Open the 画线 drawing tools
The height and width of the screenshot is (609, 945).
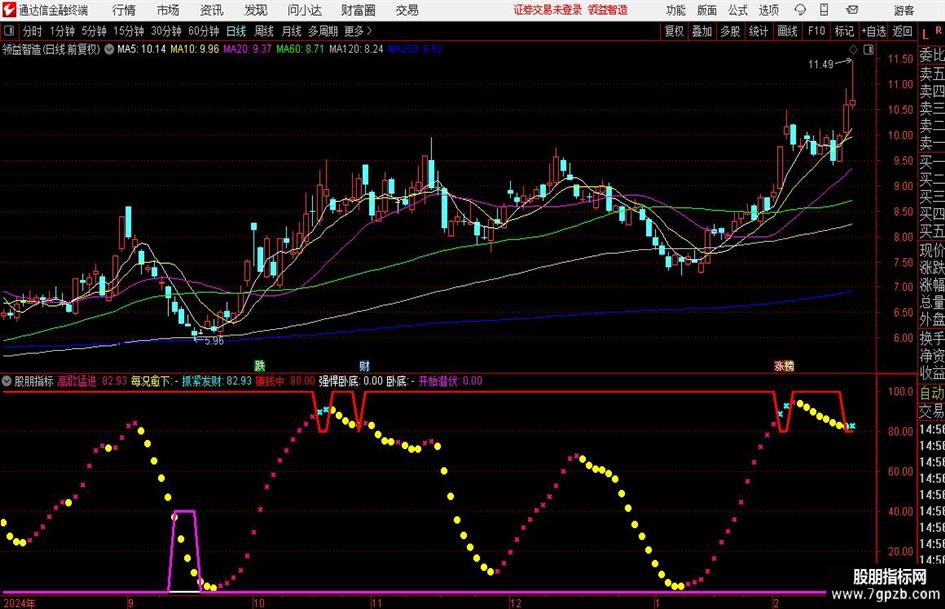point(787,31)
